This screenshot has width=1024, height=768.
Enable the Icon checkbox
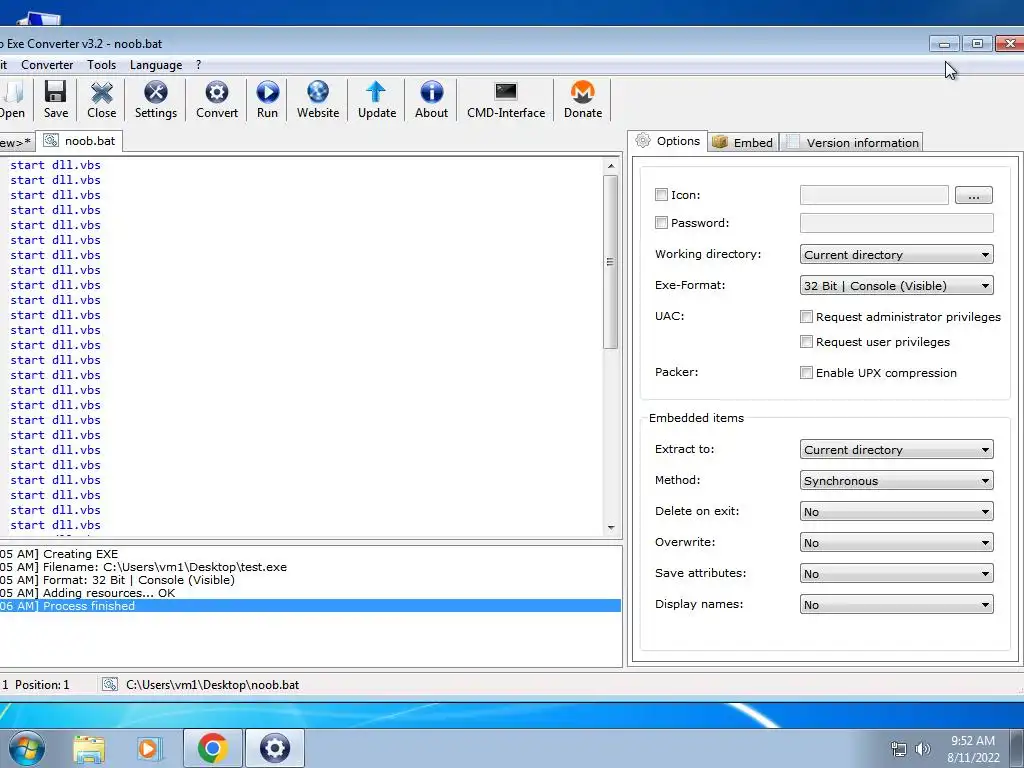pos(661,195)
